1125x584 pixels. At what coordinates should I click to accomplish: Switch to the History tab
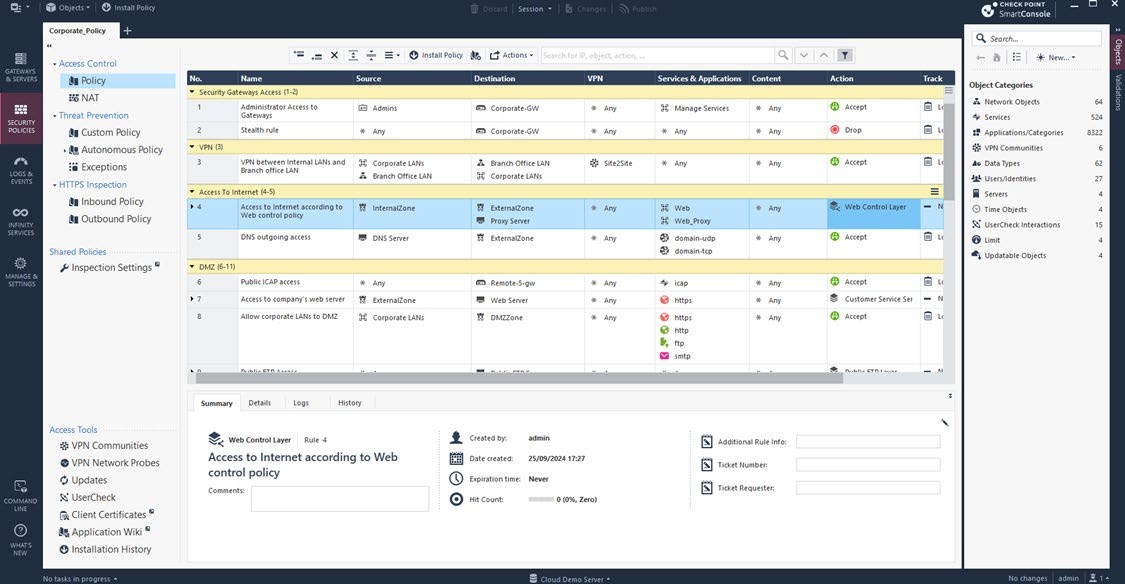pyautogui.click(x=349, y=403)
